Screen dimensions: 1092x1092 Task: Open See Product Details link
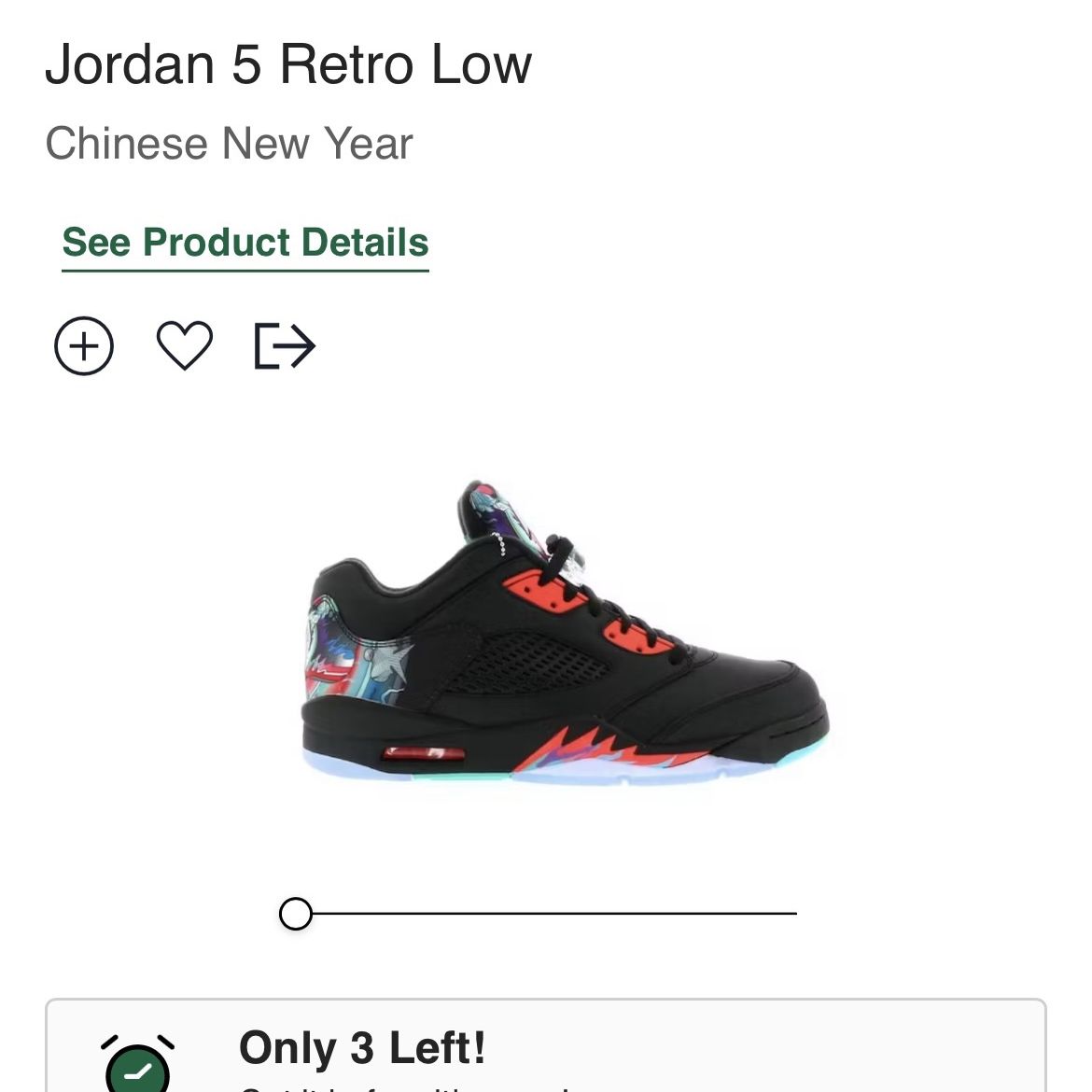(x=245, y=243)
